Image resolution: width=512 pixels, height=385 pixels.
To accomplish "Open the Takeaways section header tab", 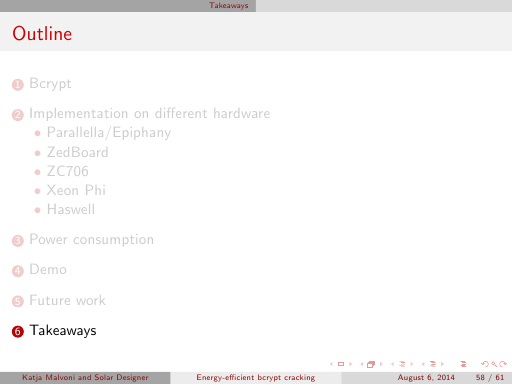I will (x=229, y=5).
